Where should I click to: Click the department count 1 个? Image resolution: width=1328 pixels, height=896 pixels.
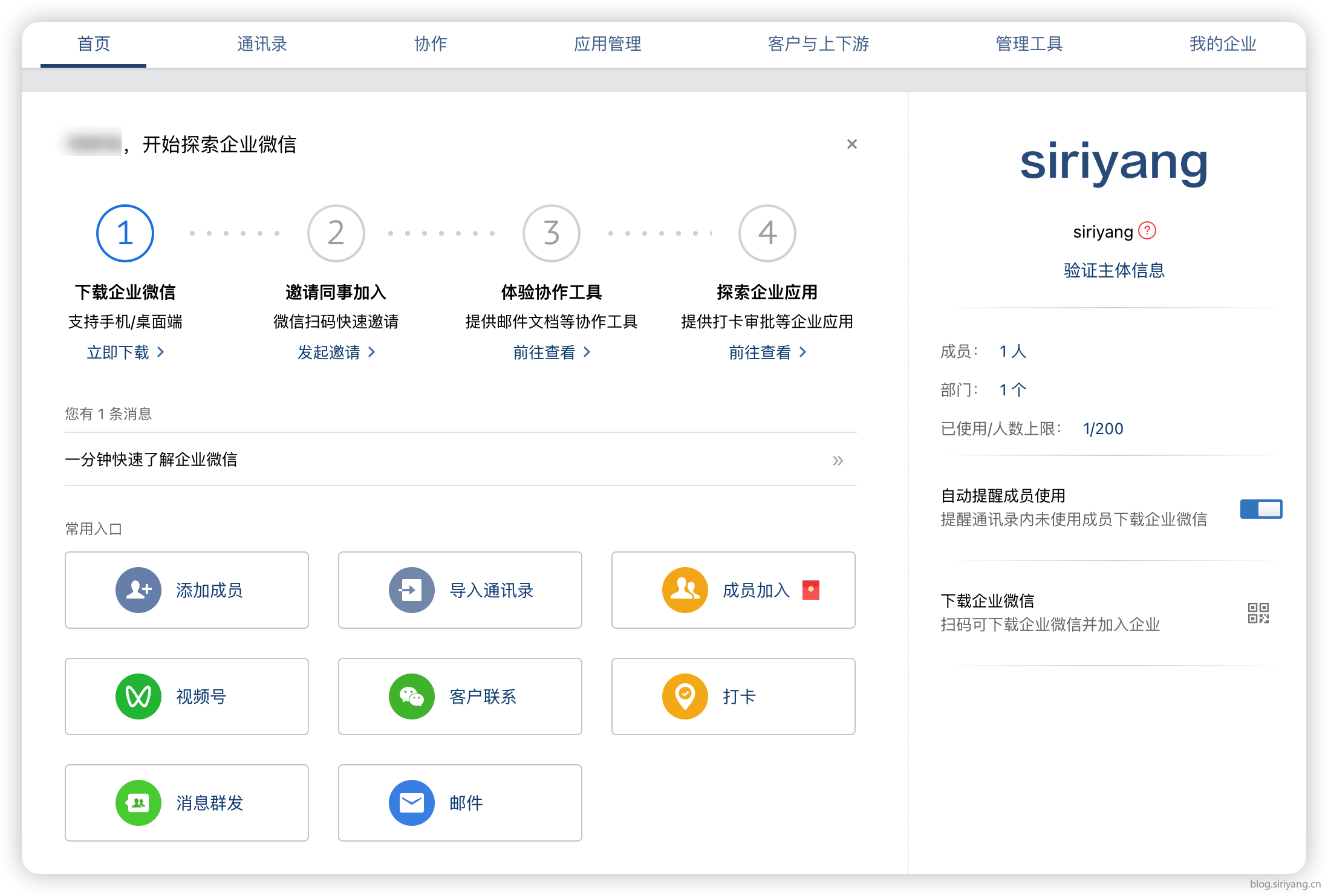pyautogui.click(x=1013, y=390)
